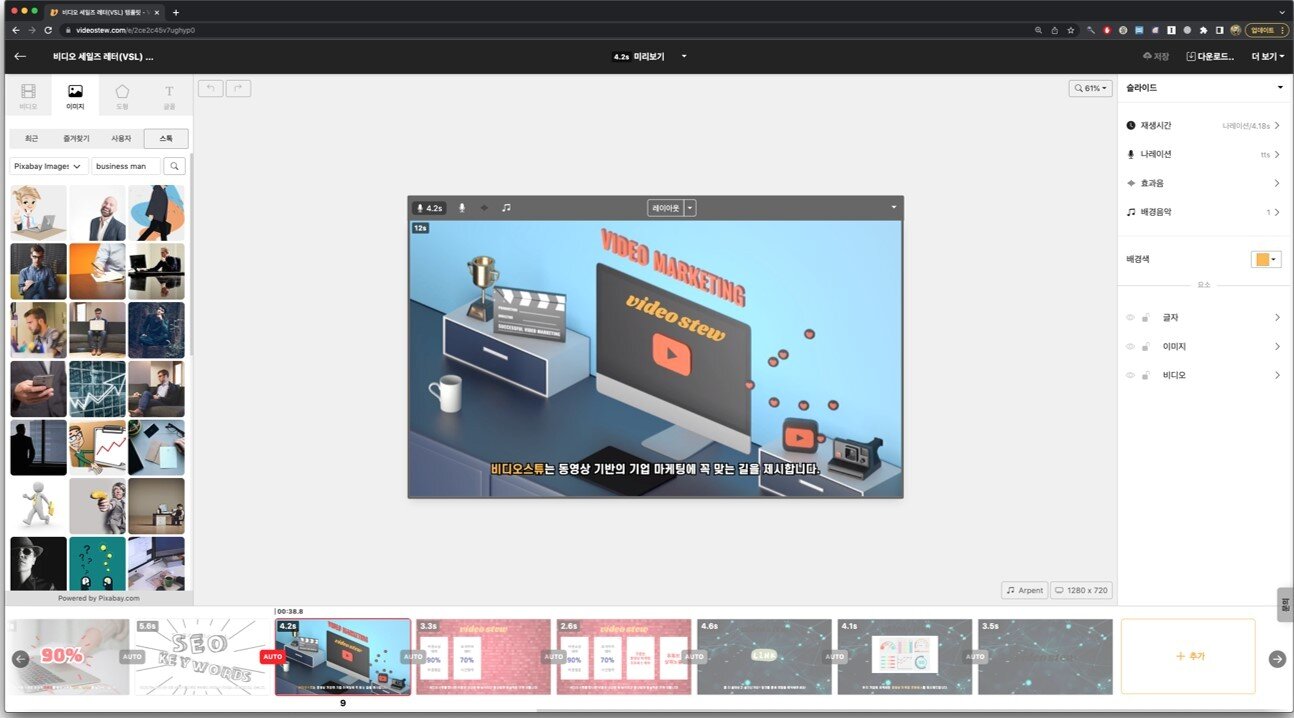This screenshot has width=1294, height=718.
Task: Toggle visibility eye for 글자 element
Action: [x=1131, y=318]
